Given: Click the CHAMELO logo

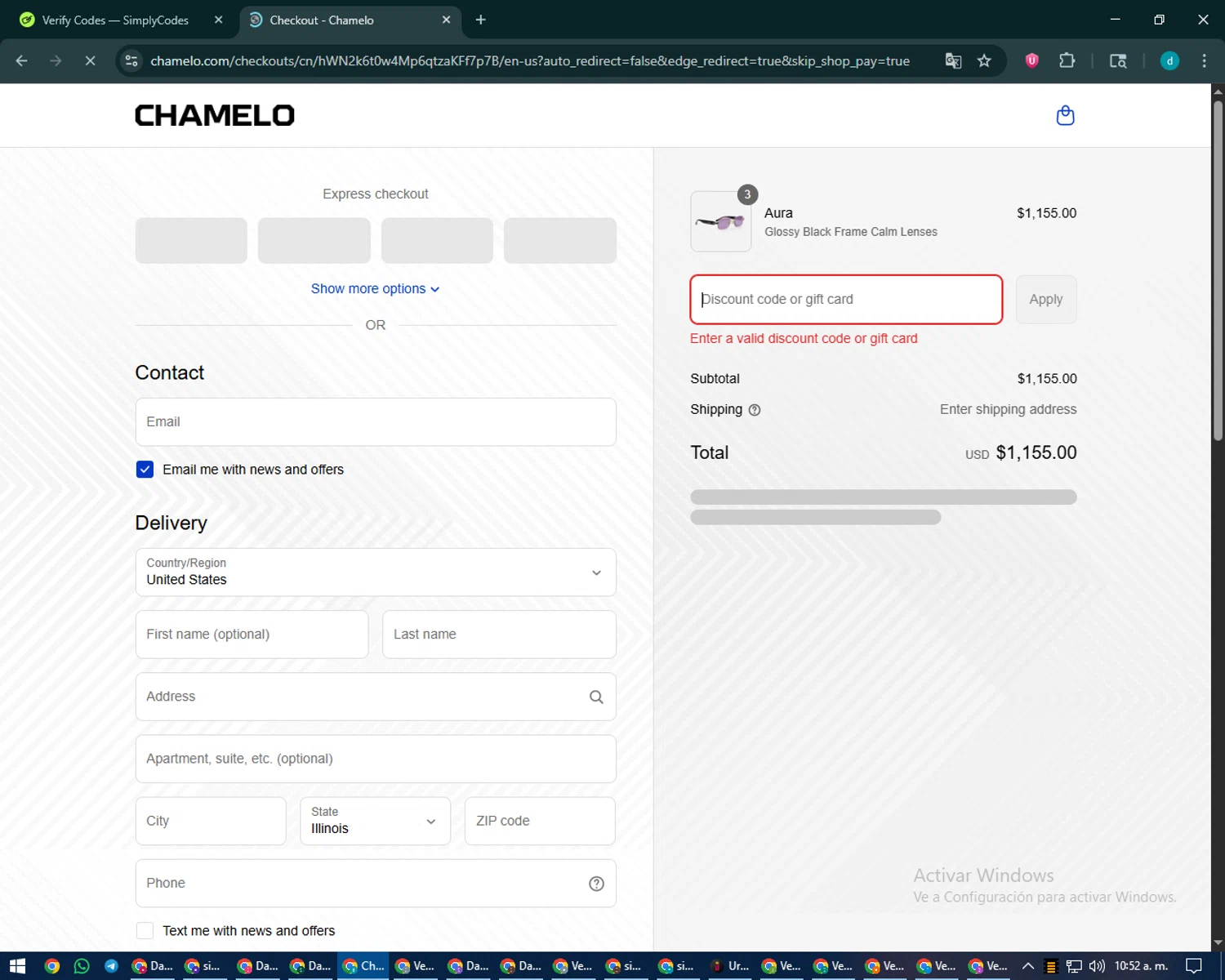Looking at the screenshot, I should click(x=215, y=115).
